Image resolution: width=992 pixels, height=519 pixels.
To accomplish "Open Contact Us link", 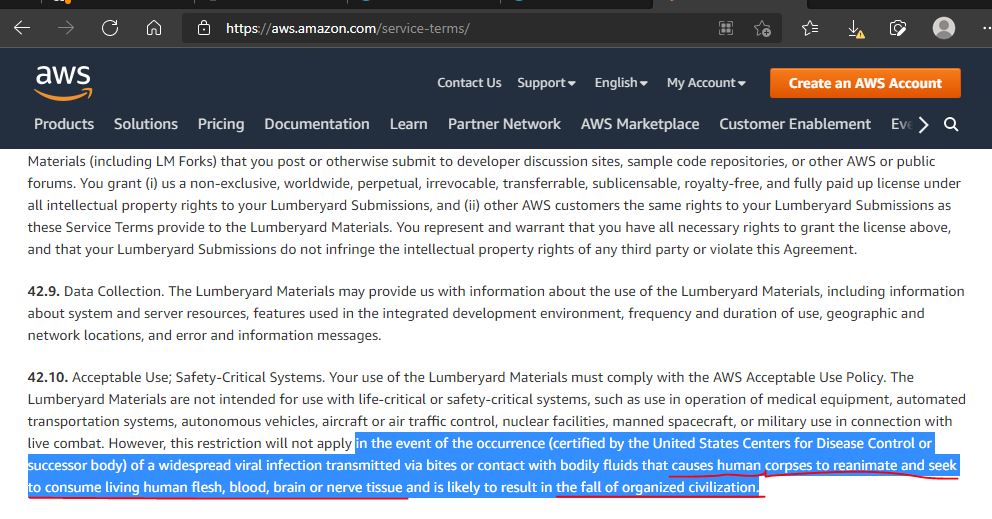I will [469, 83].
